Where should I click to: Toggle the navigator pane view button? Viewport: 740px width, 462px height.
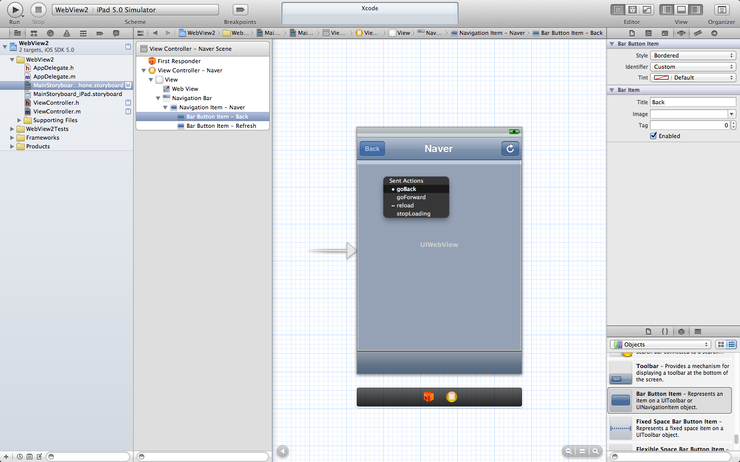coord(666,9)
